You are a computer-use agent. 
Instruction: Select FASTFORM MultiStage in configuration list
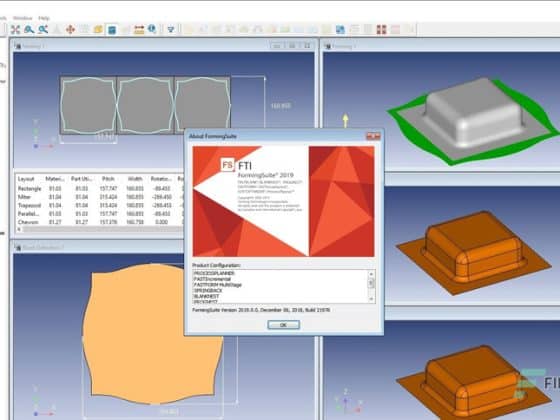[218, 285]
